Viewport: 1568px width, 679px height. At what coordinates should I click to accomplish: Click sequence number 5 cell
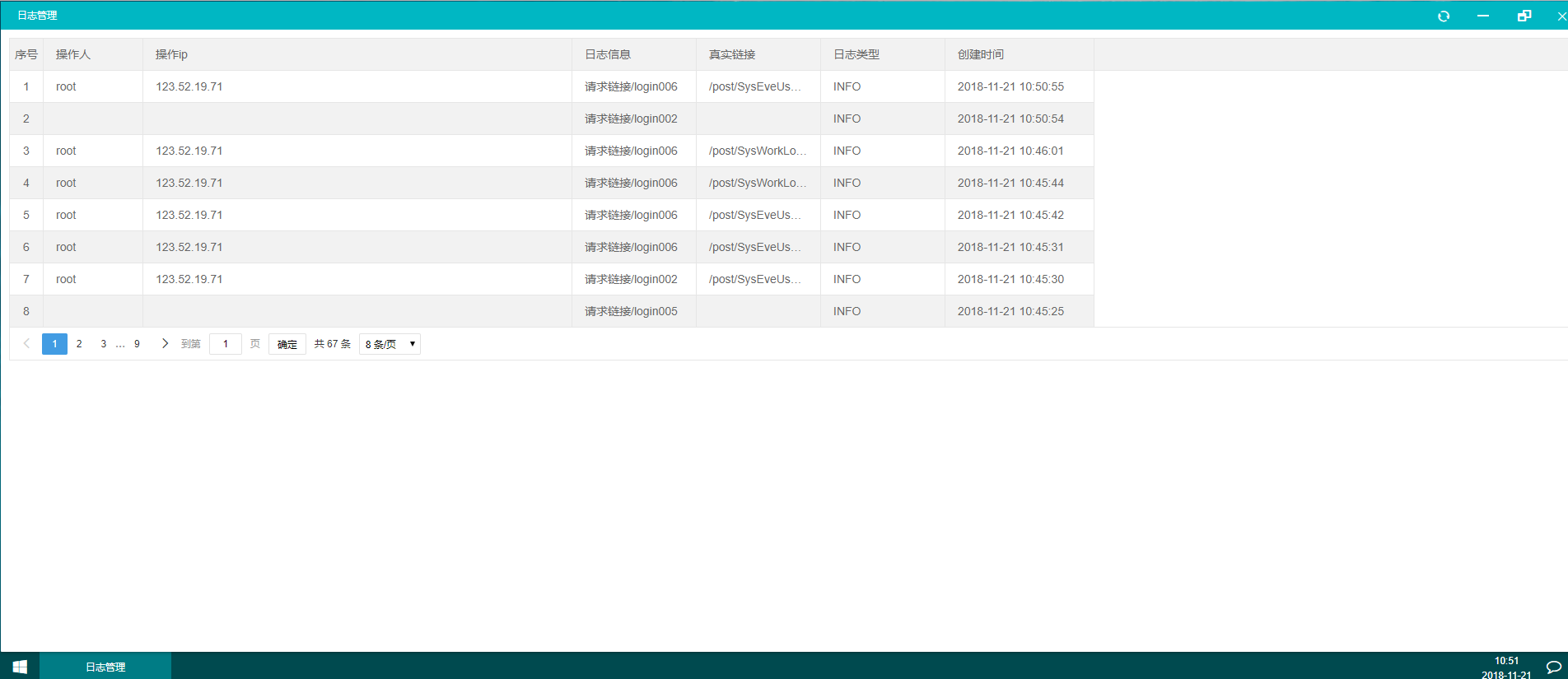click(26, 215)
